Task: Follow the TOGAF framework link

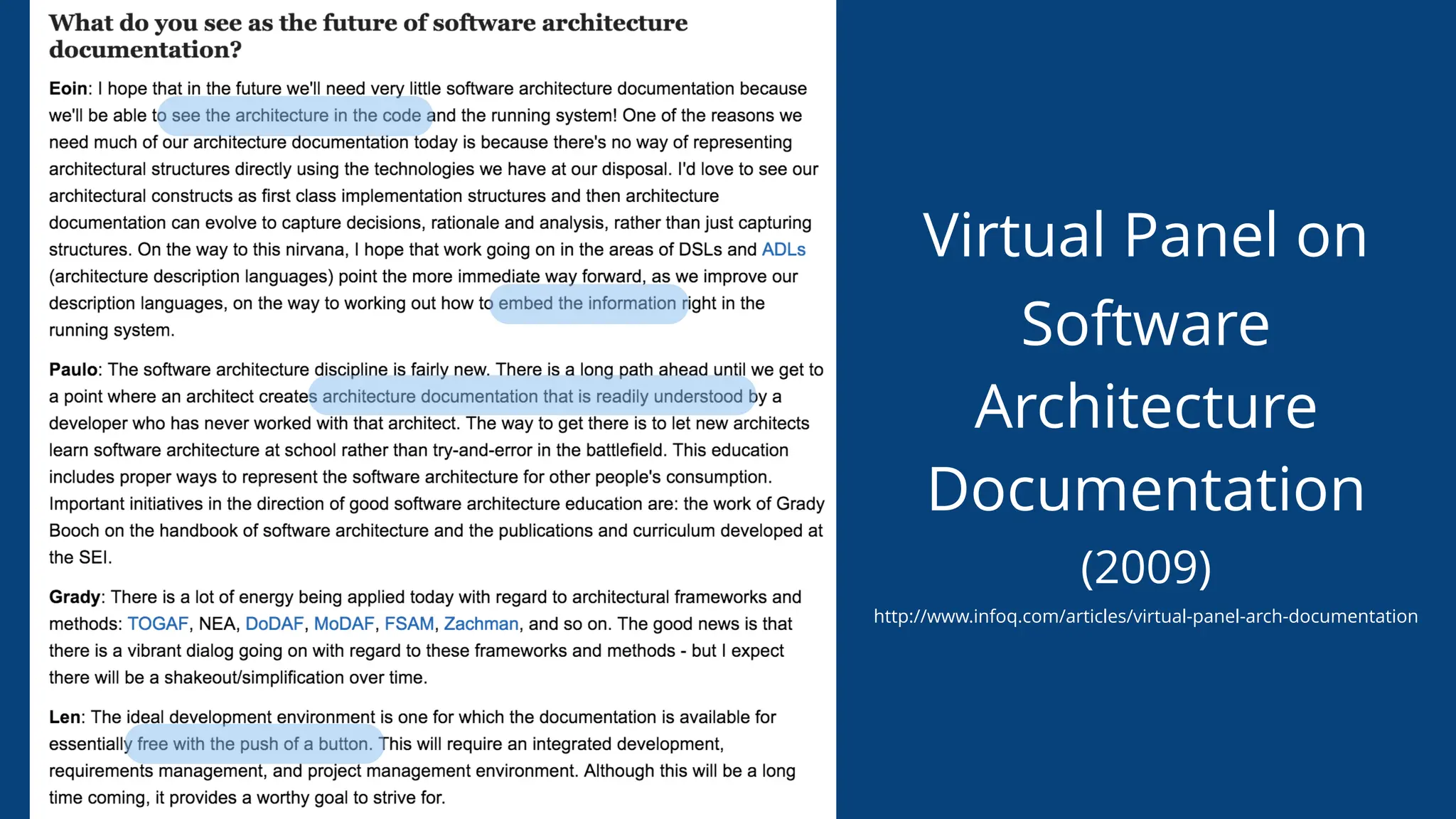Action: coord(158,623)
